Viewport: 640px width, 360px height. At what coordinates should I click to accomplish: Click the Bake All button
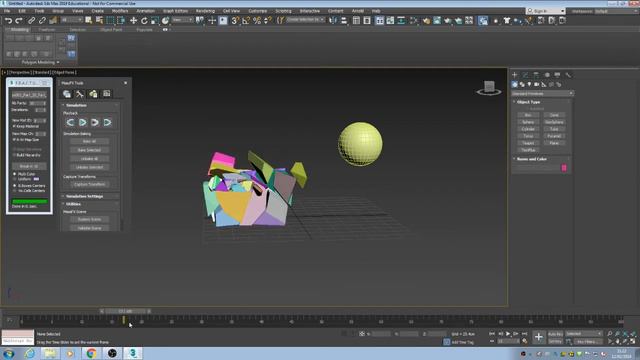89,142
